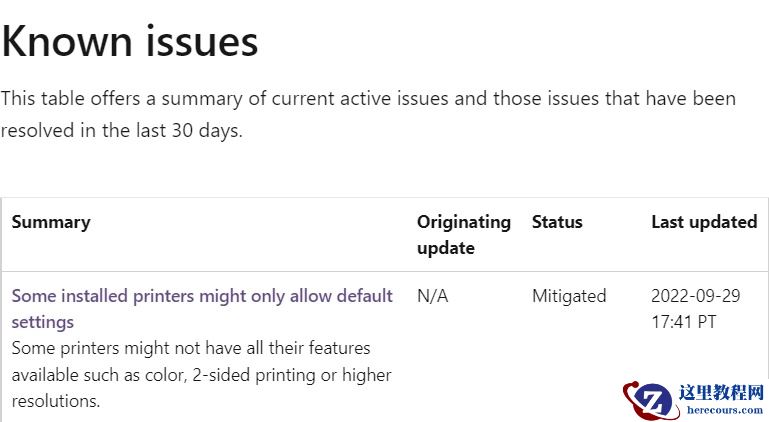Viewport: 769px width, 422px height.
Task: Click the Summary column header
Action: pos(51,222)
